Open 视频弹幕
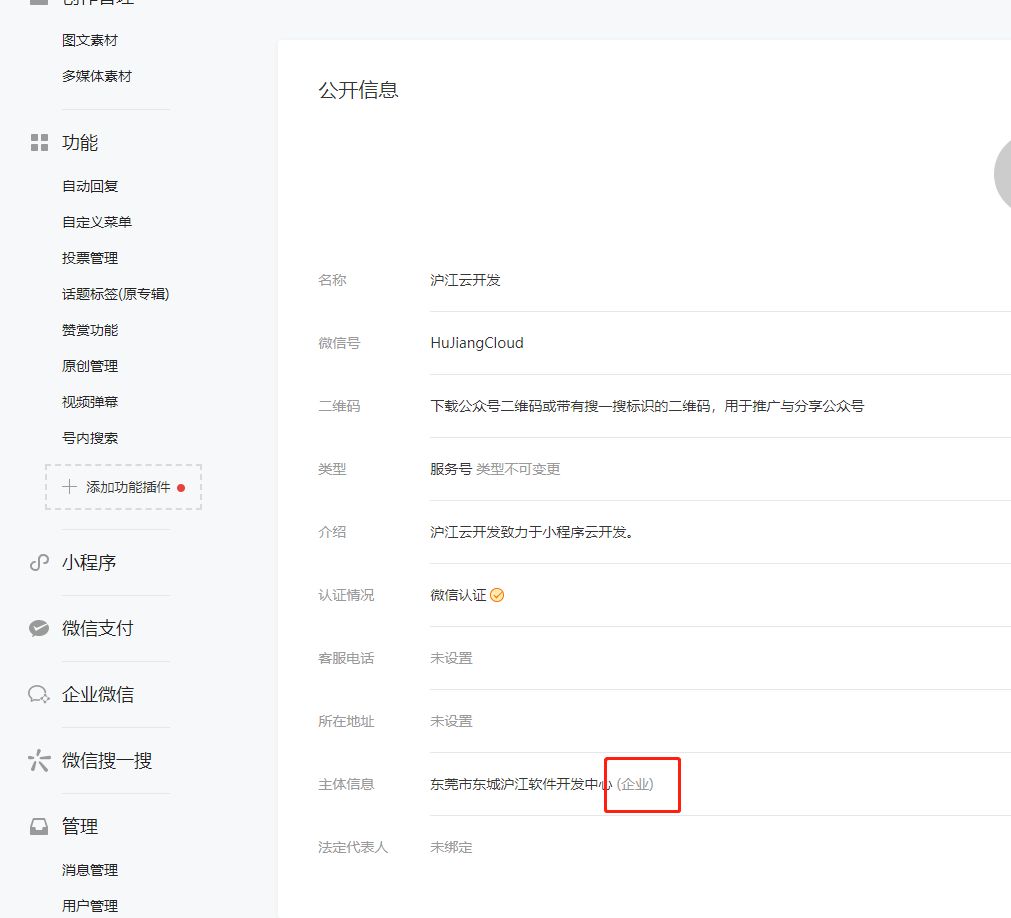The width and height of the screenshot is (1011, 918). point(90,402)
